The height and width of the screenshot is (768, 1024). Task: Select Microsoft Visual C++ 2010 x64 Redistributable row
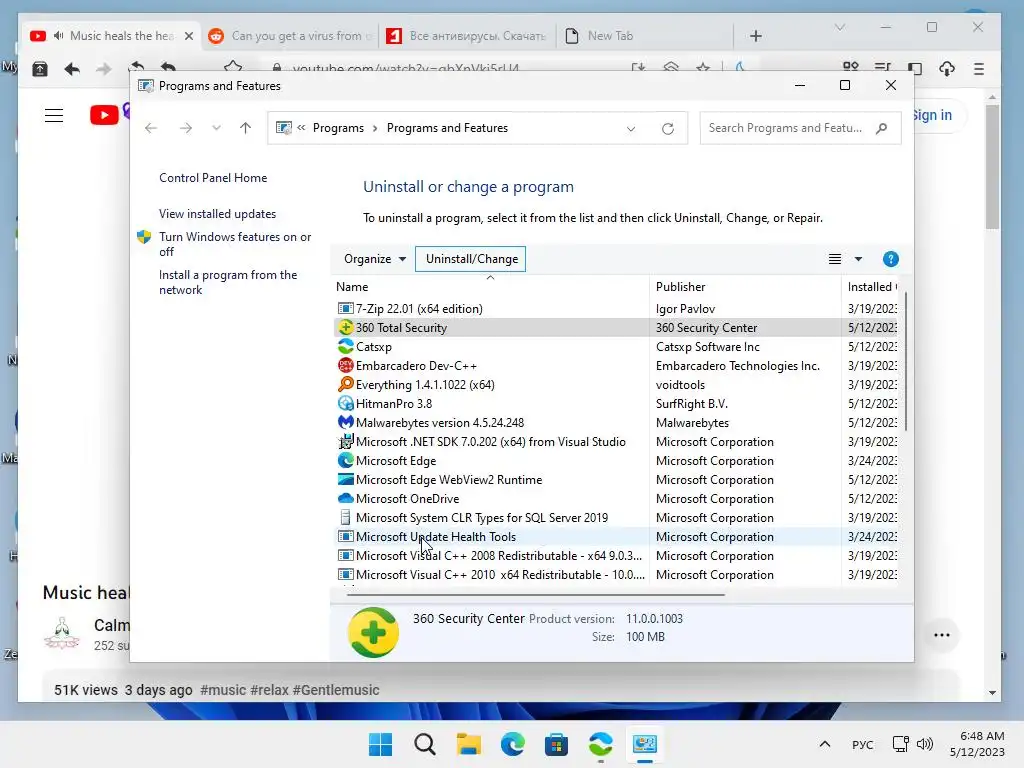(616, 575)
